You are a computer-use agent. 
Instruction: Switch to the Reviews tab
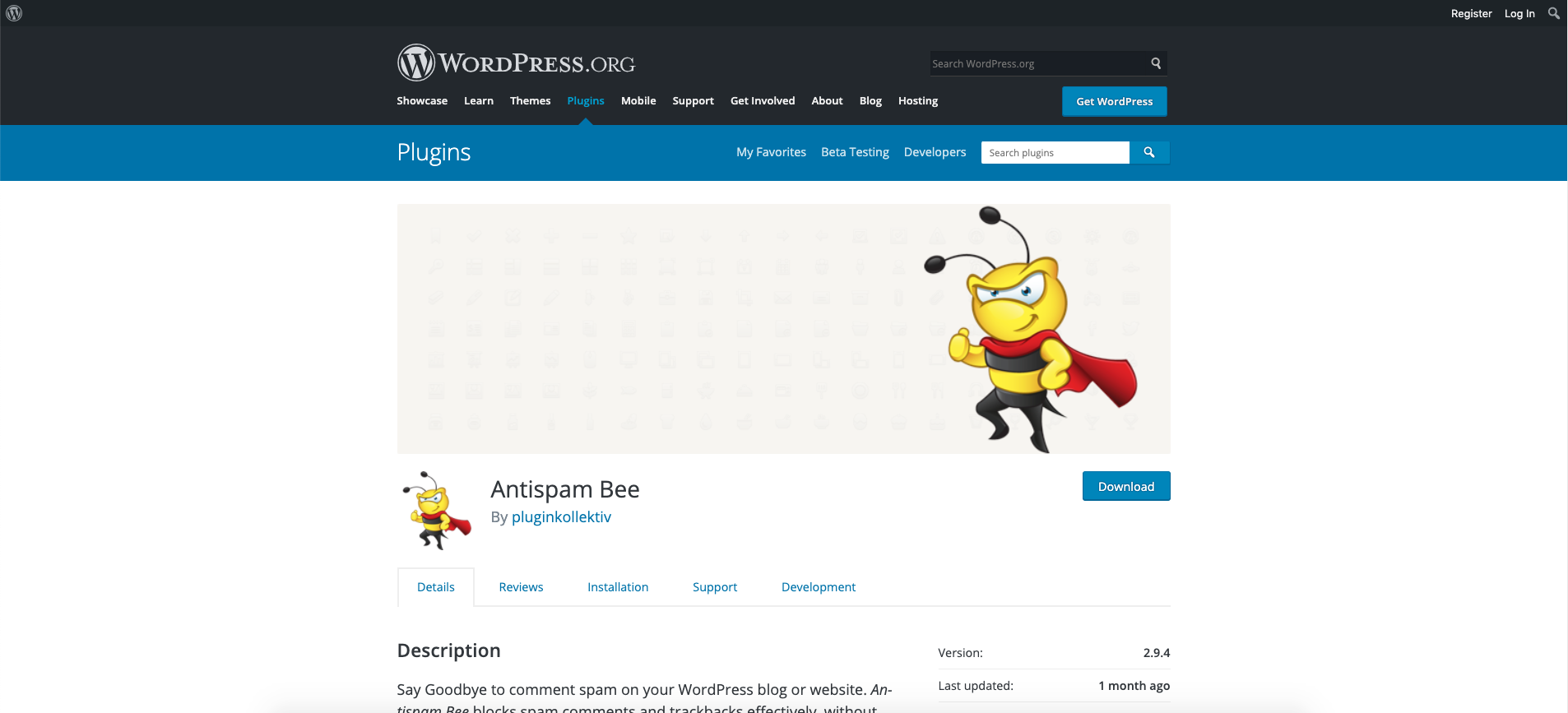[x=521, y=587]
